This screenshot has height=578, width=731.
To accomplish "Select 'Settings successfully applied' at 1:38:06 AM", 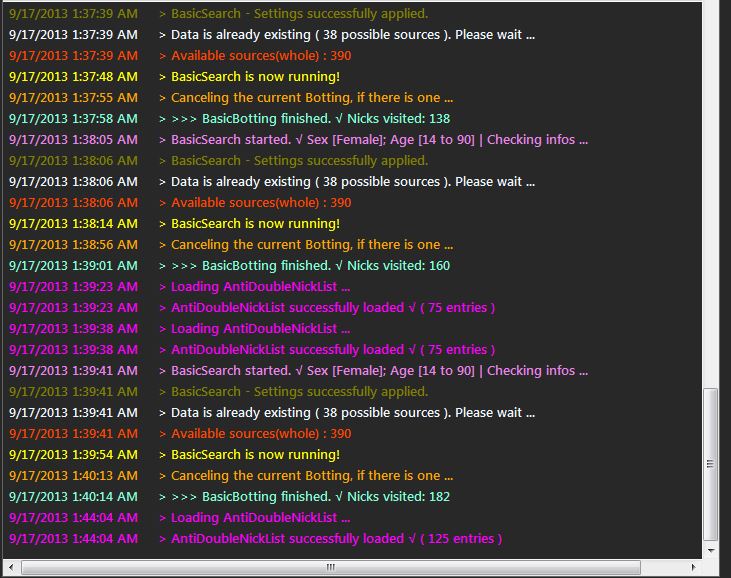I will tap(218, 161).
